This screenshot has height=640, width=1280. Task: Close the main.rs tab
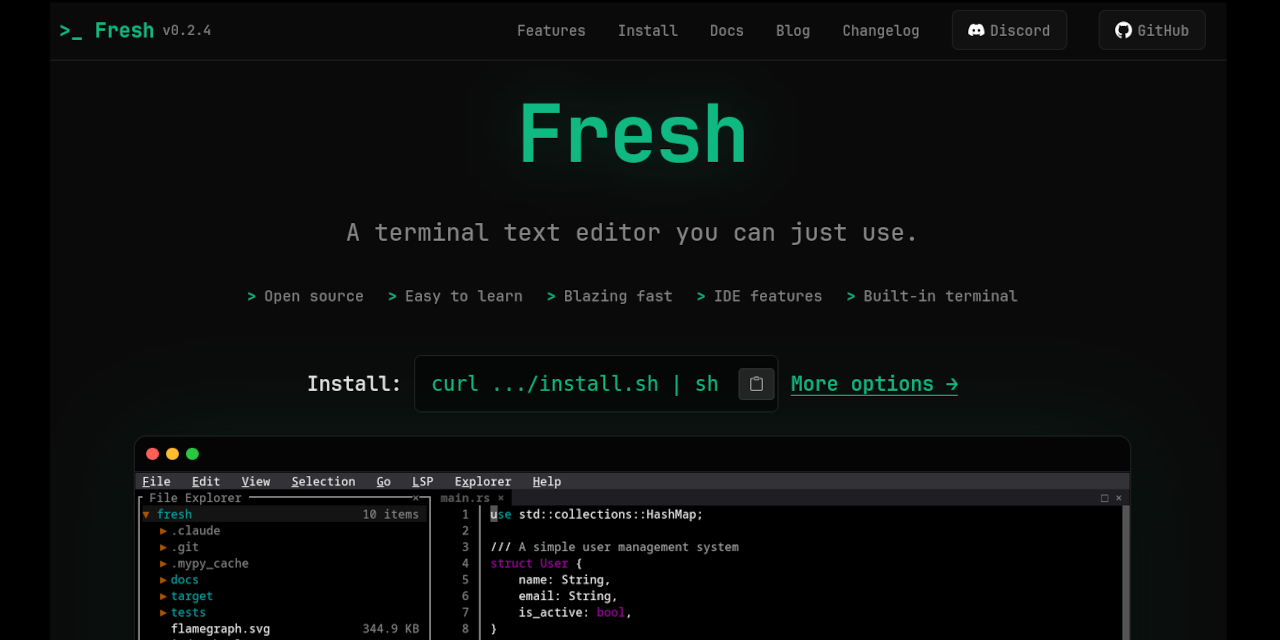501,498
